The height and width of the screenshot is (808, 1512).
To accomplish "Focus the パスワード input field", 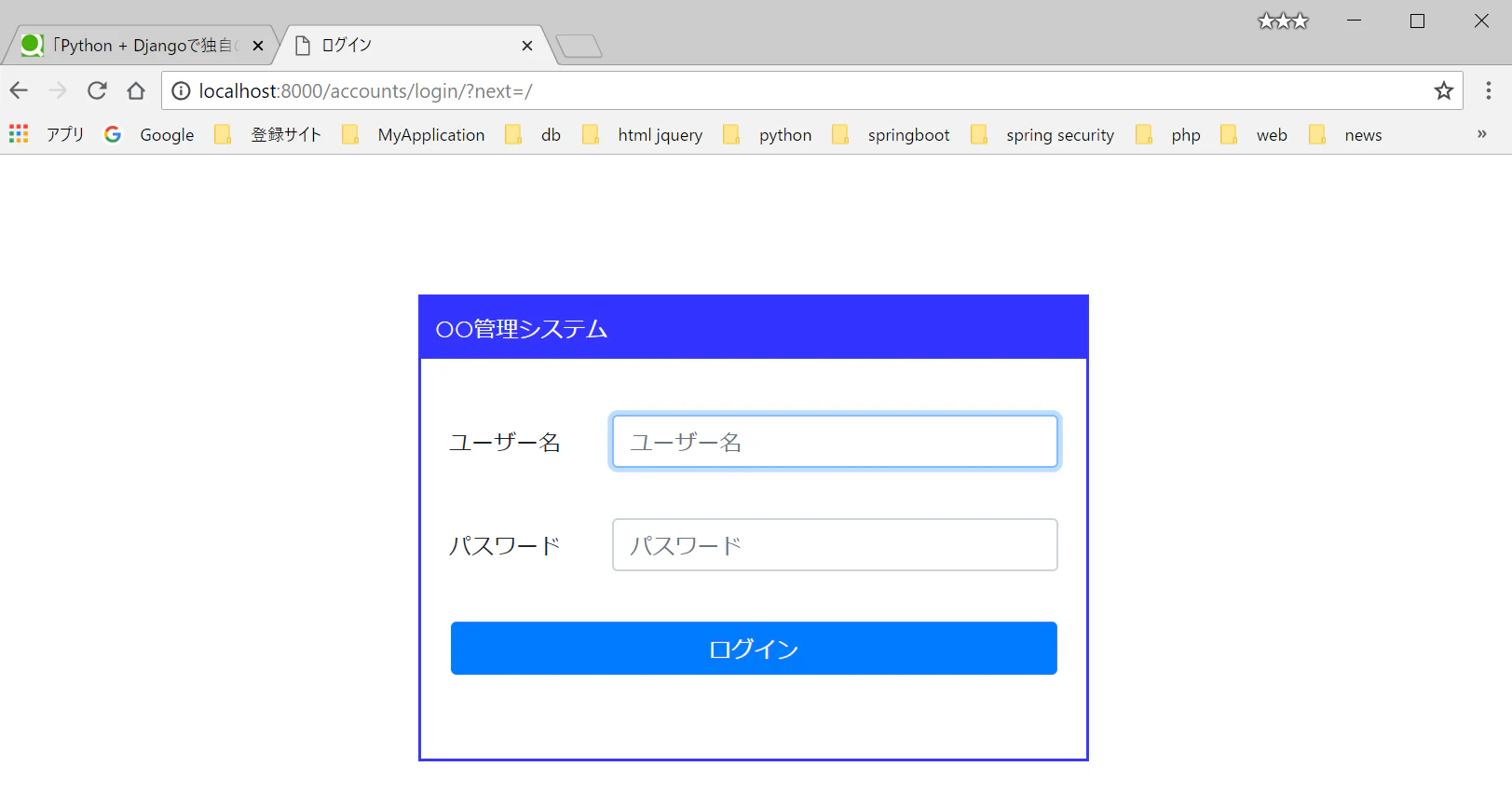I will tap(835, 544).
